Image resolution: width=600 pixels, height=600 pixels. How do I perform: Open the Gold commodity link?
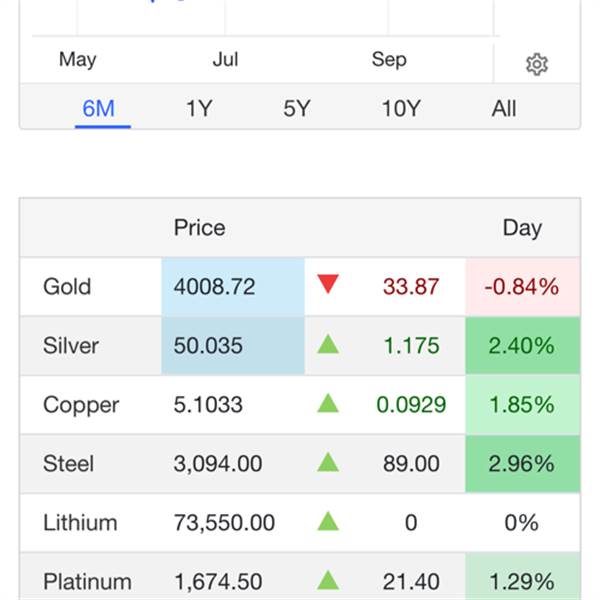67,287
